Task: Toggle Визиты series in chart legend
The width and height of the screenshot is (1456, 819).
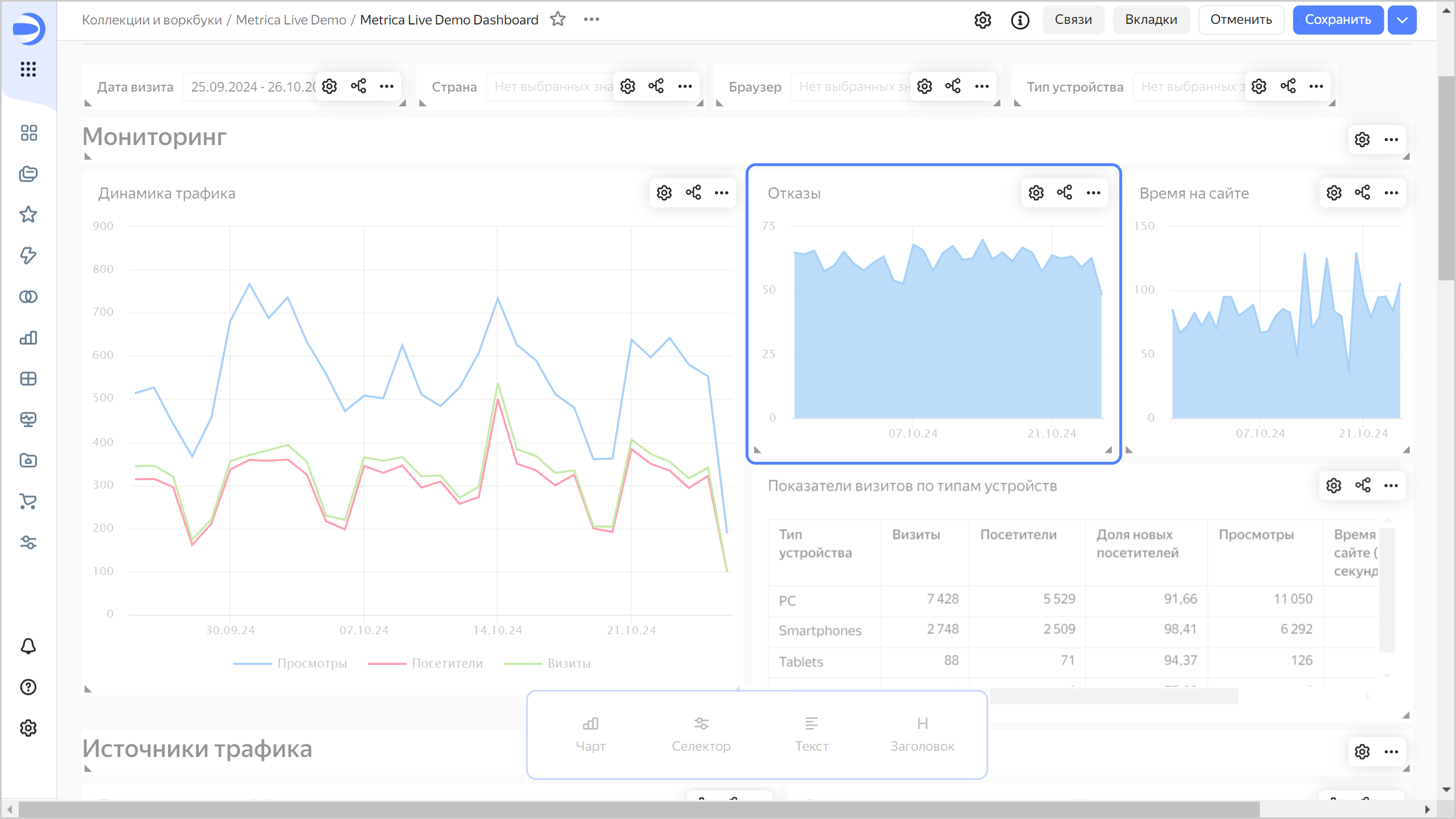Action: (x=568, y=663)
